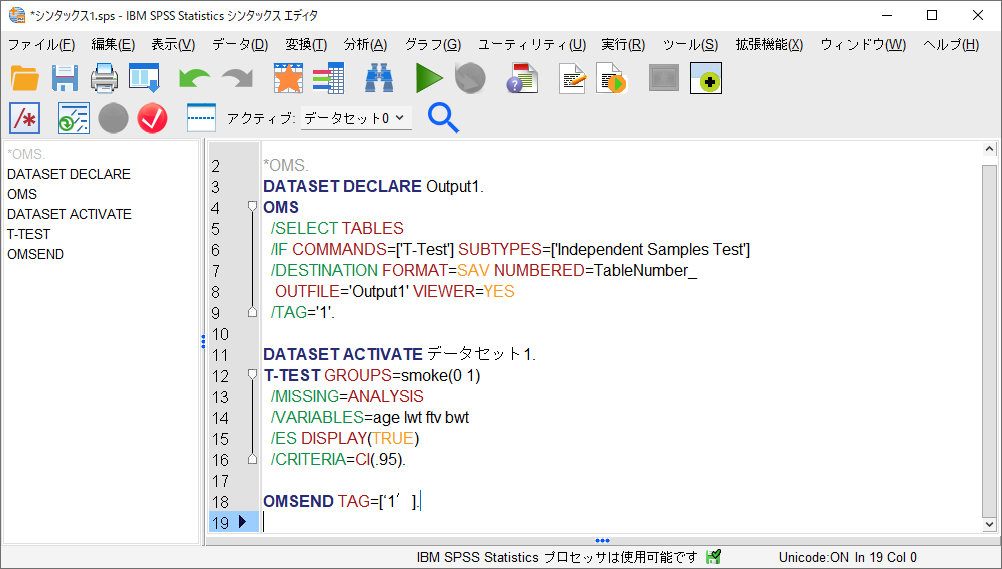This screenshot has width=1002, height=569.
Task: Select DATASET DECLARE in the navigation pane
Action: click(x=68, y=174)
